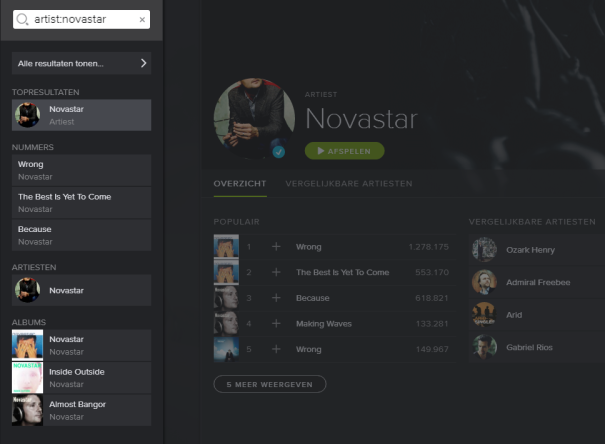The height and width of the screenshot is (444, 605).
Task: Open the Novastar album result
Action: click(81, 345)
